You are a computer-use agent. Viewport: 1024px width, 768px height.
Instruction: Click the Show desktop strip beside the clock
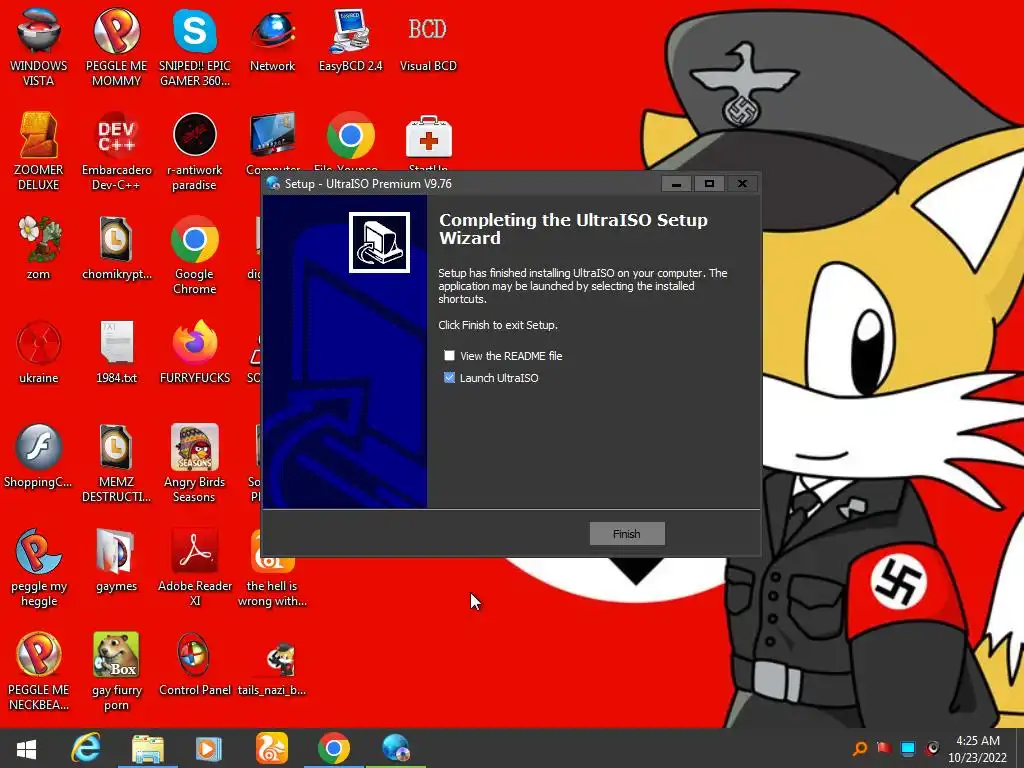(1020, 748)
